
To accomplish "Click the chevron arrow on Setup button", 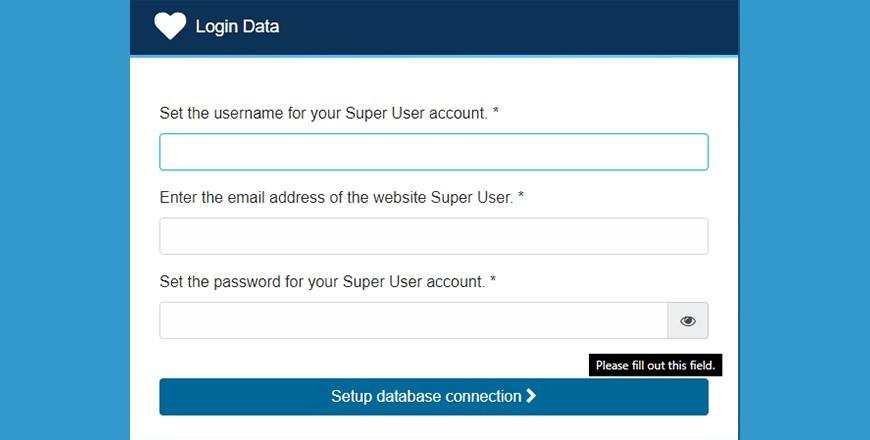I will (531, 396).
